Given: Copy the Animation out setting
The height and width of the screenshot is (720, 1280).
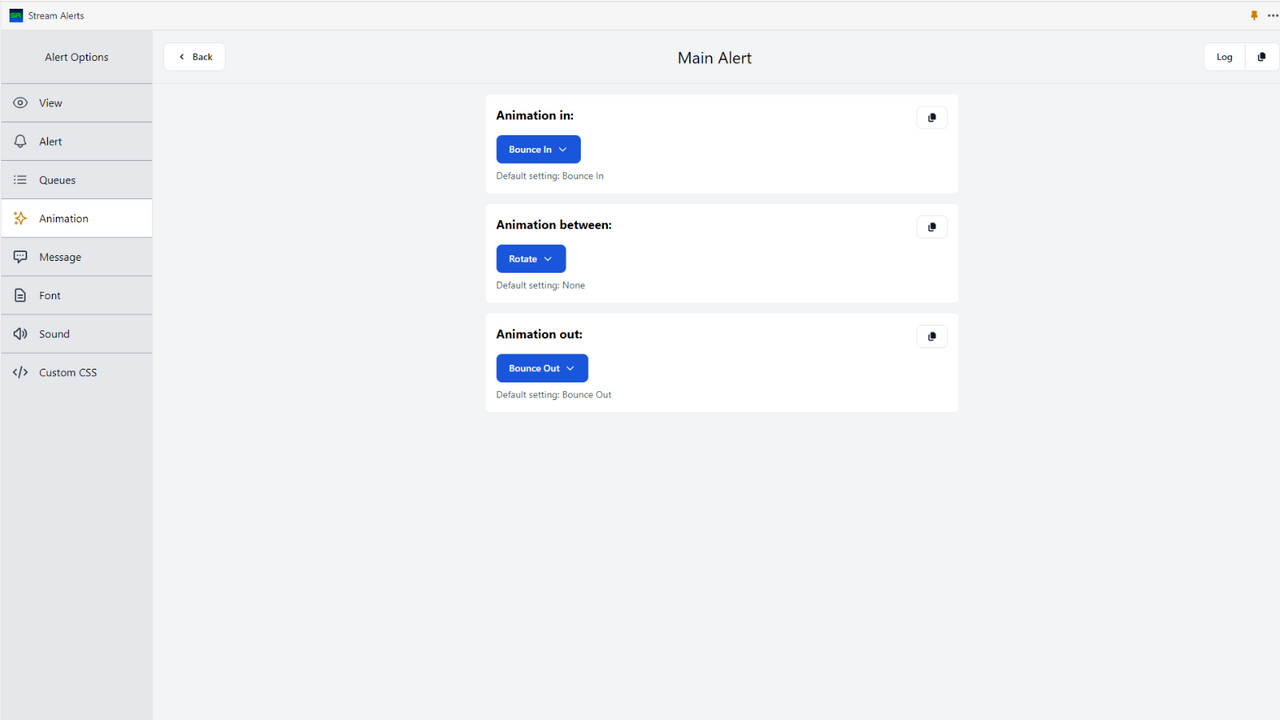Looking at the screenshot, I should point(931,336).
